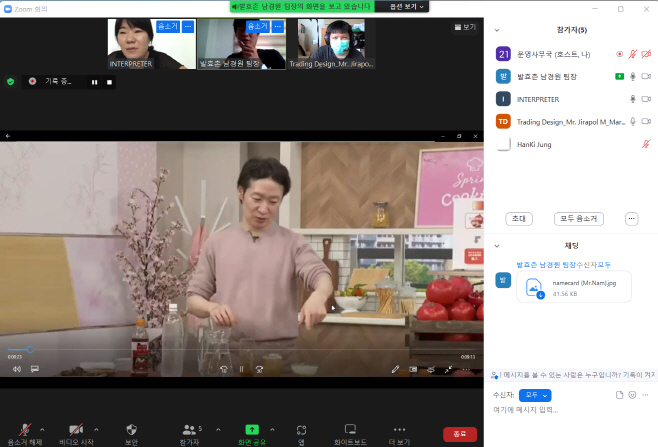Click the red End meeting button
The height and width of the screenshot is (447, 658).
460,434
